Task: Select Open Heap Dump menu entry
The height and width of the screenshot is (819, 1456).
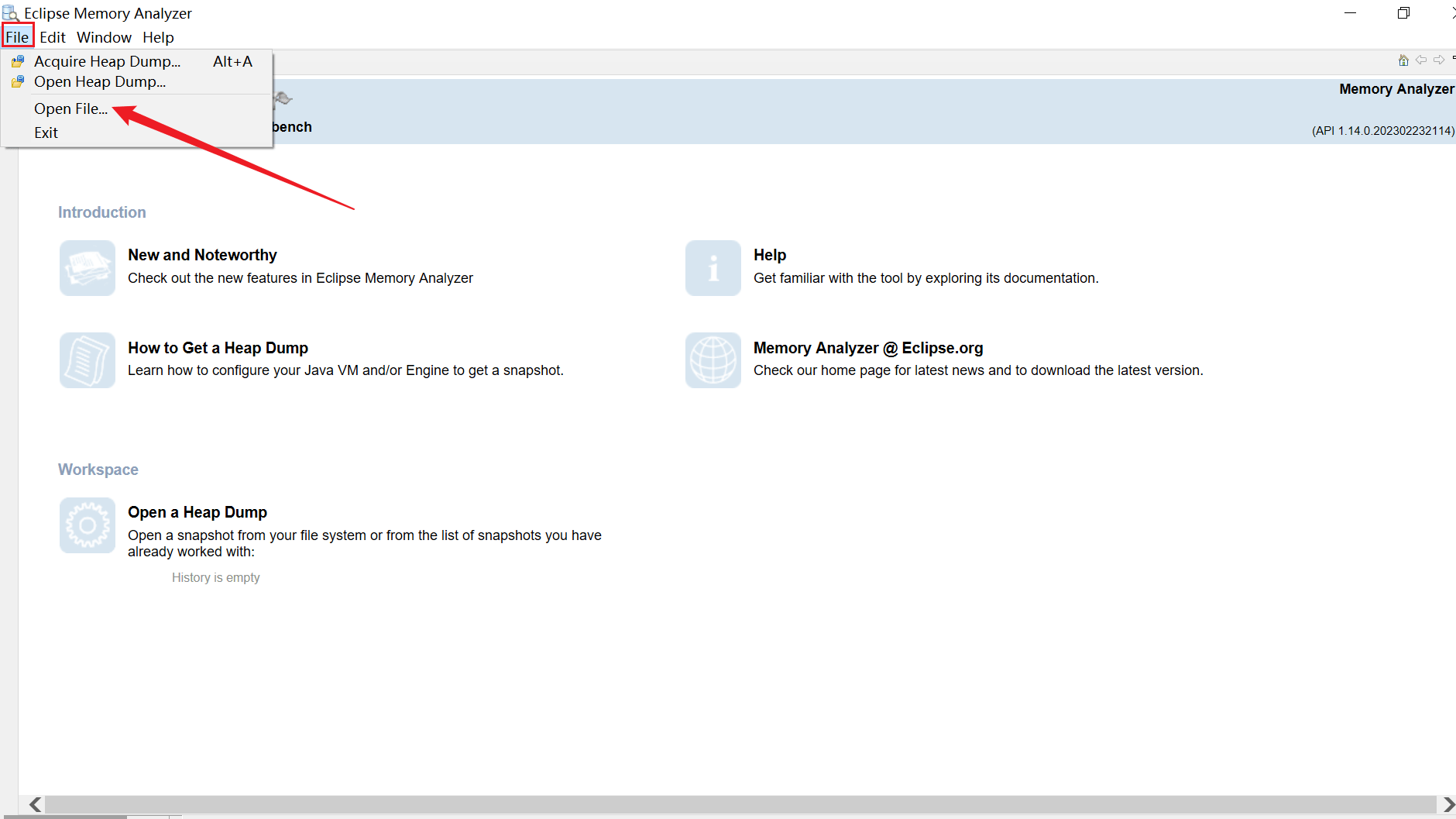Action: click(x=99, y=82)
